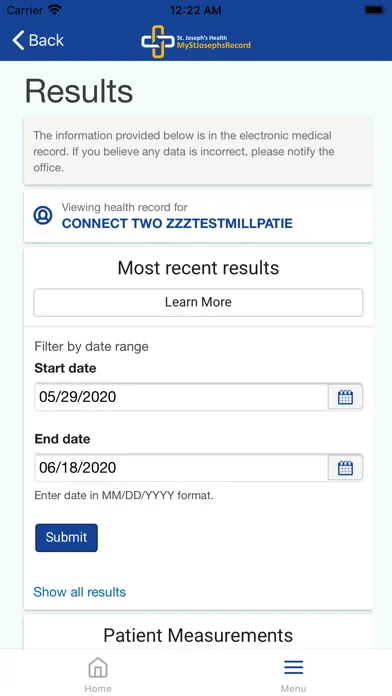
Task: Tap the patient profile avatar icon
Action: click(x=43, y=216)
